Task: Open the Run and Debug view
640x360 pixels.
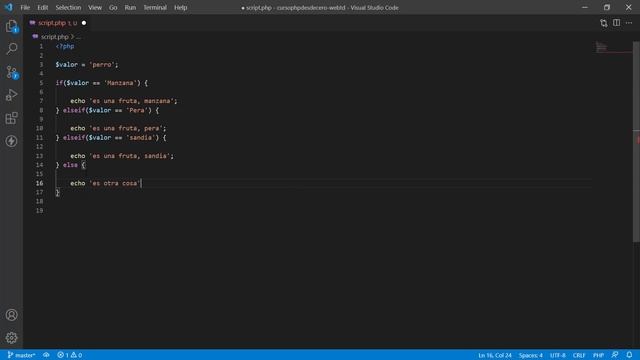Action: pyautogui.click(x=11, y=95)
